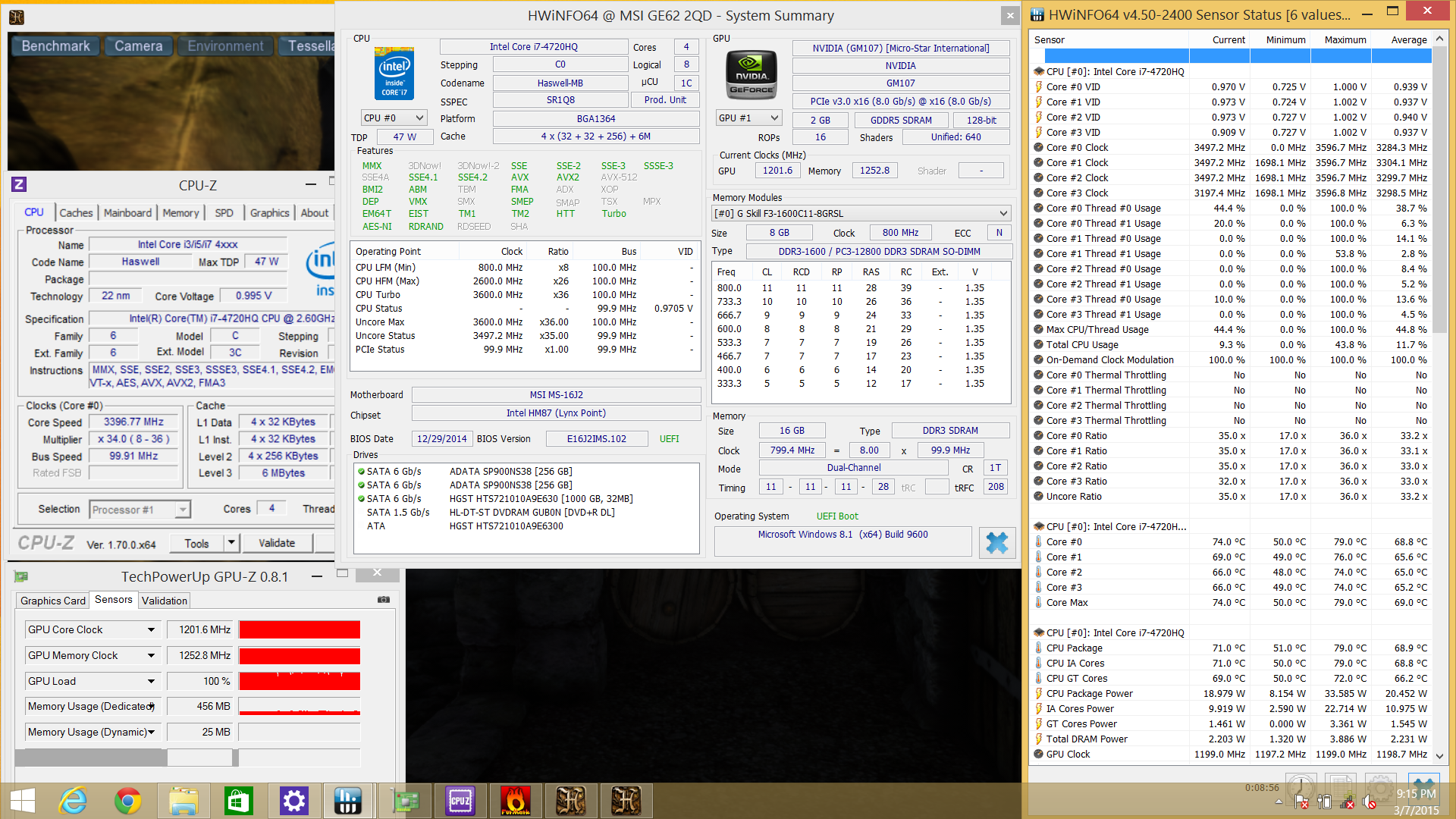The height and width of the screenshot is (819, 1456).
Task: Open CPU-Z Graphics tab
Action: click(270, 213)
